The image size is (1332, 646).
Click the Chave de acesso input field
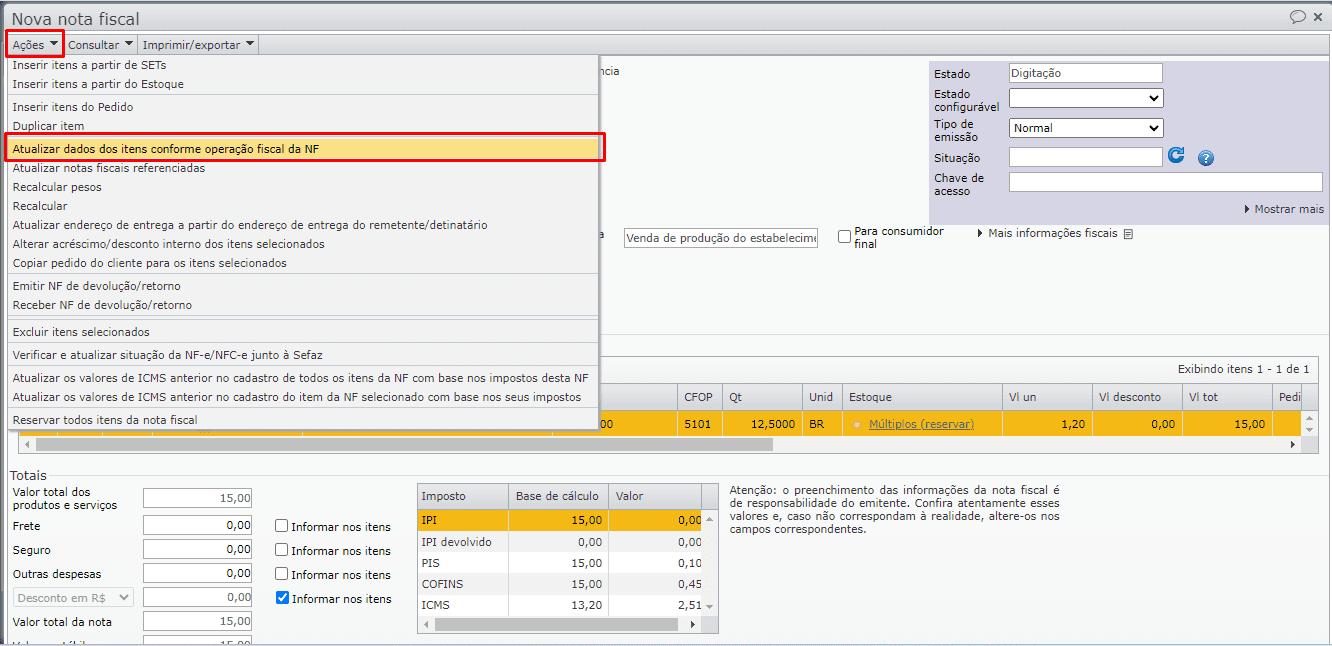(1165, 182)
